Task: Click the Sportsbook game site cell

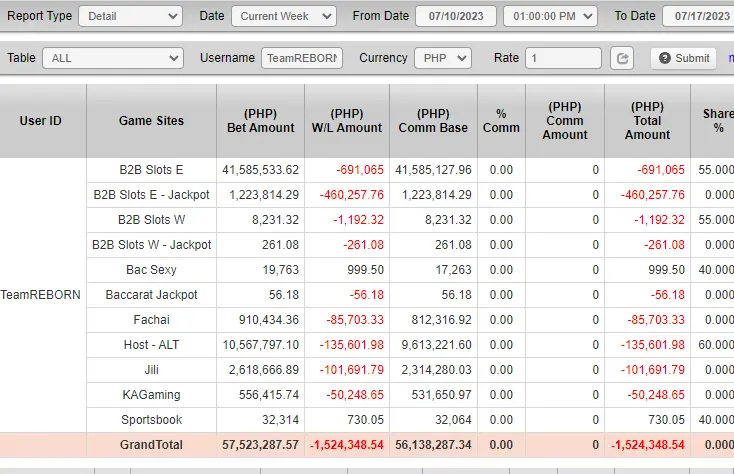Action: click(151, 420)
